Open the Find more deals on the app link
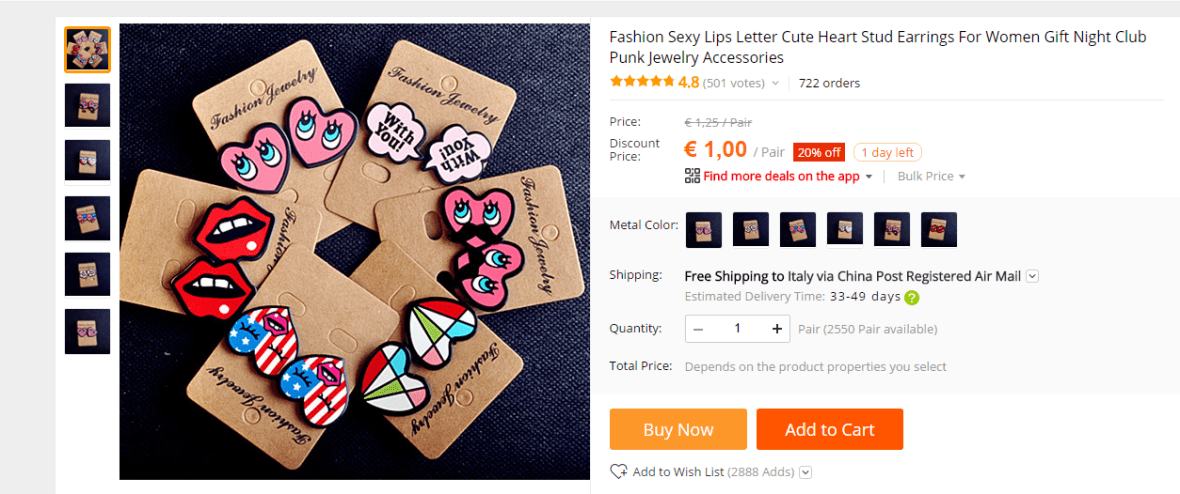This screenshot has width=1180, height=494. pyautogui.click(x=781, y=176)
